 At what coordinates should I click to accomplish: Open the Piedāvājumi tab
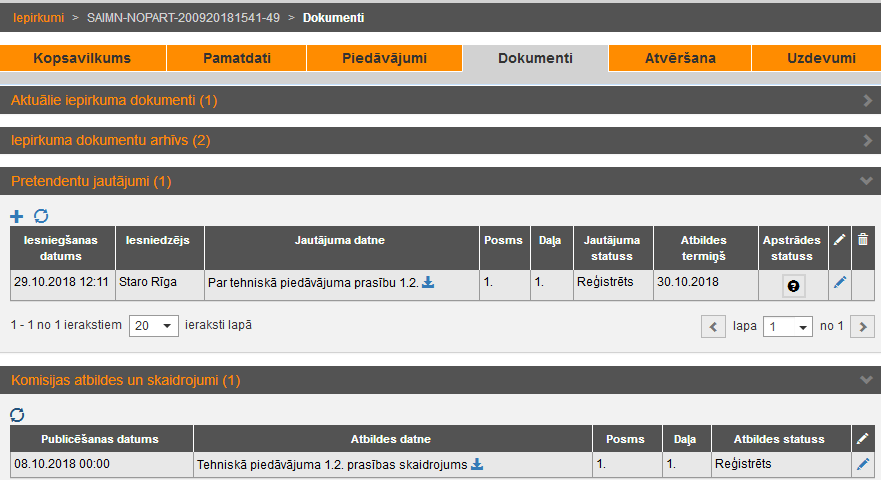coord(384,58)
